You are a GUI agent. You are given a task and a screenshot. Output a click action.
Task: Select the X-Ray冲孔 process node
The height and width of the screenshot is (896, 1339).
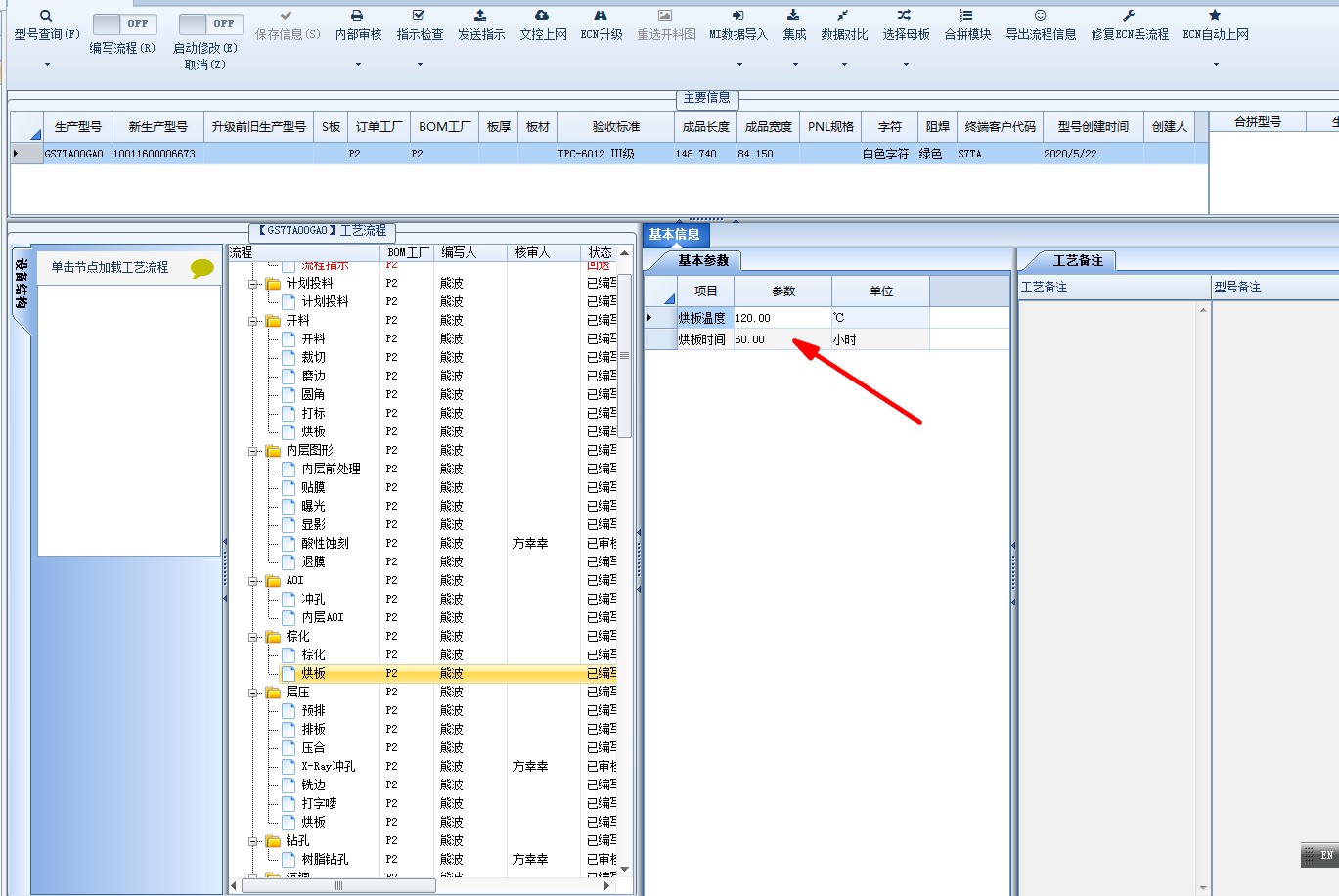point(329,767)
